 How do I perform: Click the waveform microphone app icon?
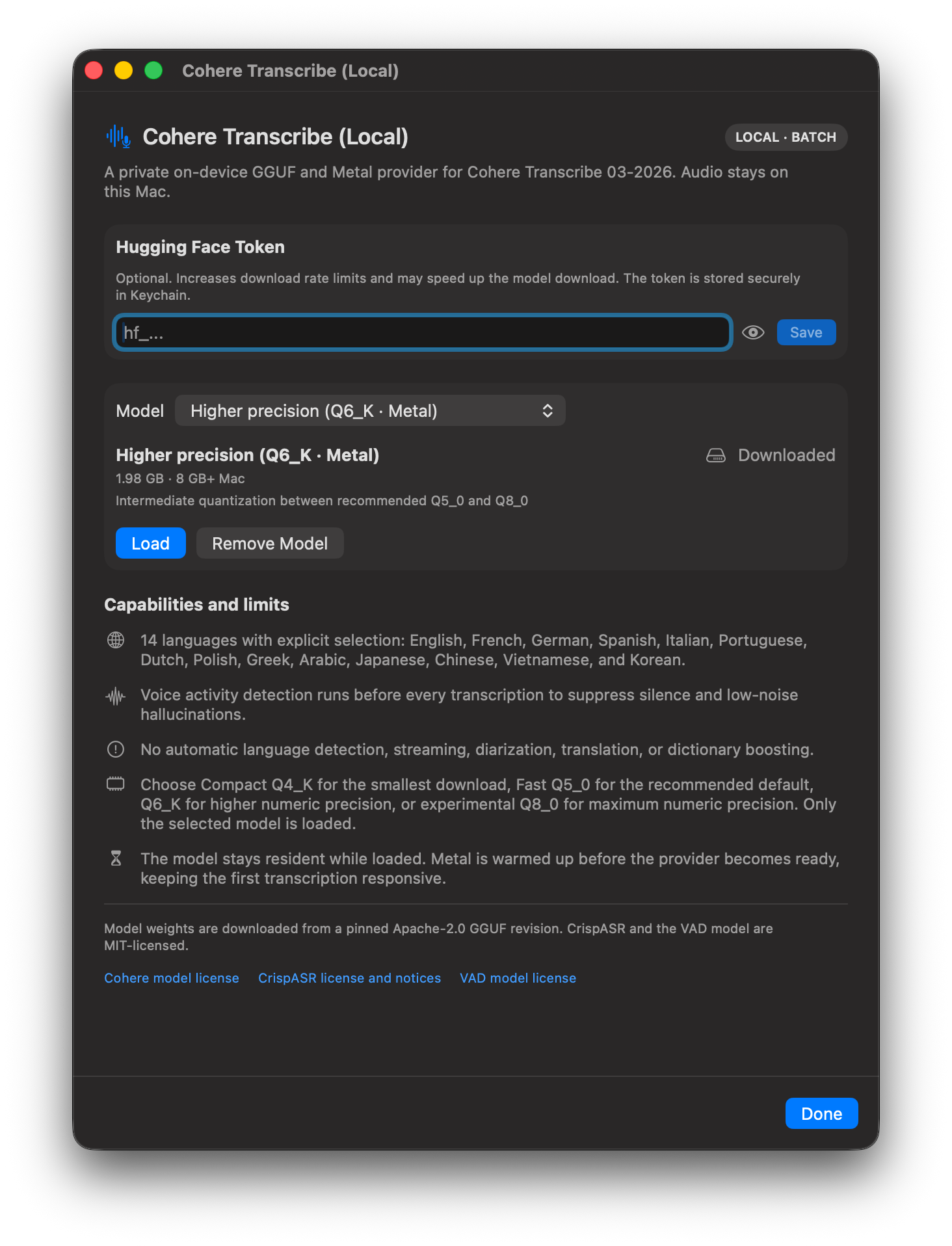(x=118, y=137)
